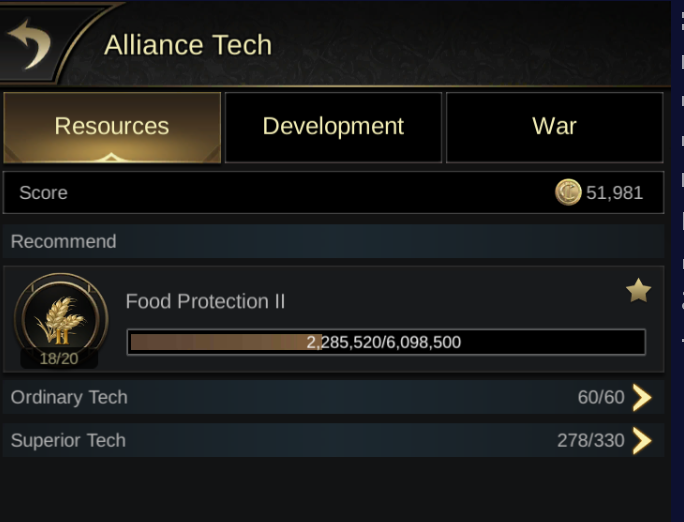Select the Resources tab

pos(112,127)
